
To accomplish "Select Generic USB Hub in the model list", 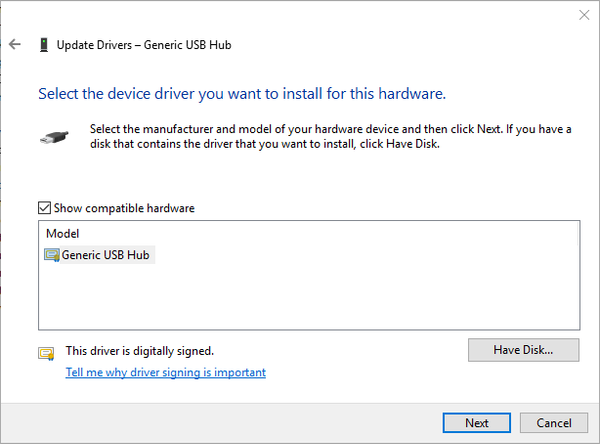I will 105,255.
